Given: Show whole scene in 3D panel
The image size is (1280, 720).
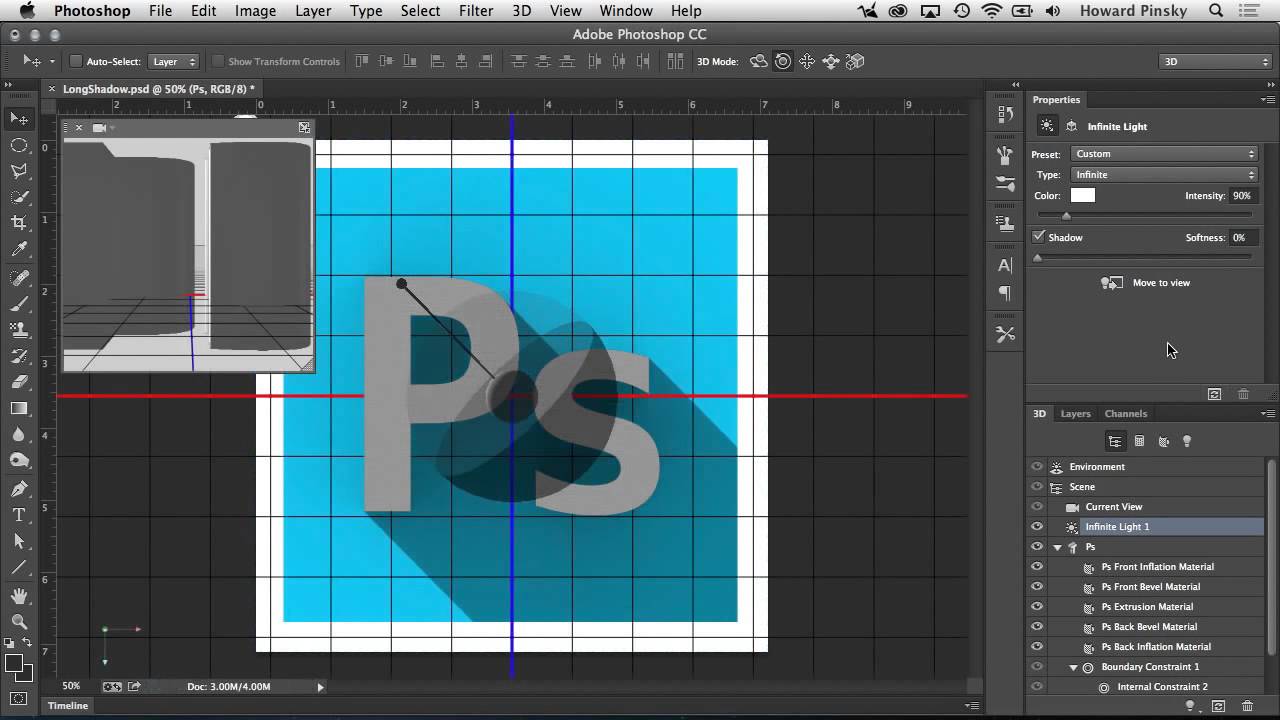Looking at the screenshot, I should coord(1114,441).
